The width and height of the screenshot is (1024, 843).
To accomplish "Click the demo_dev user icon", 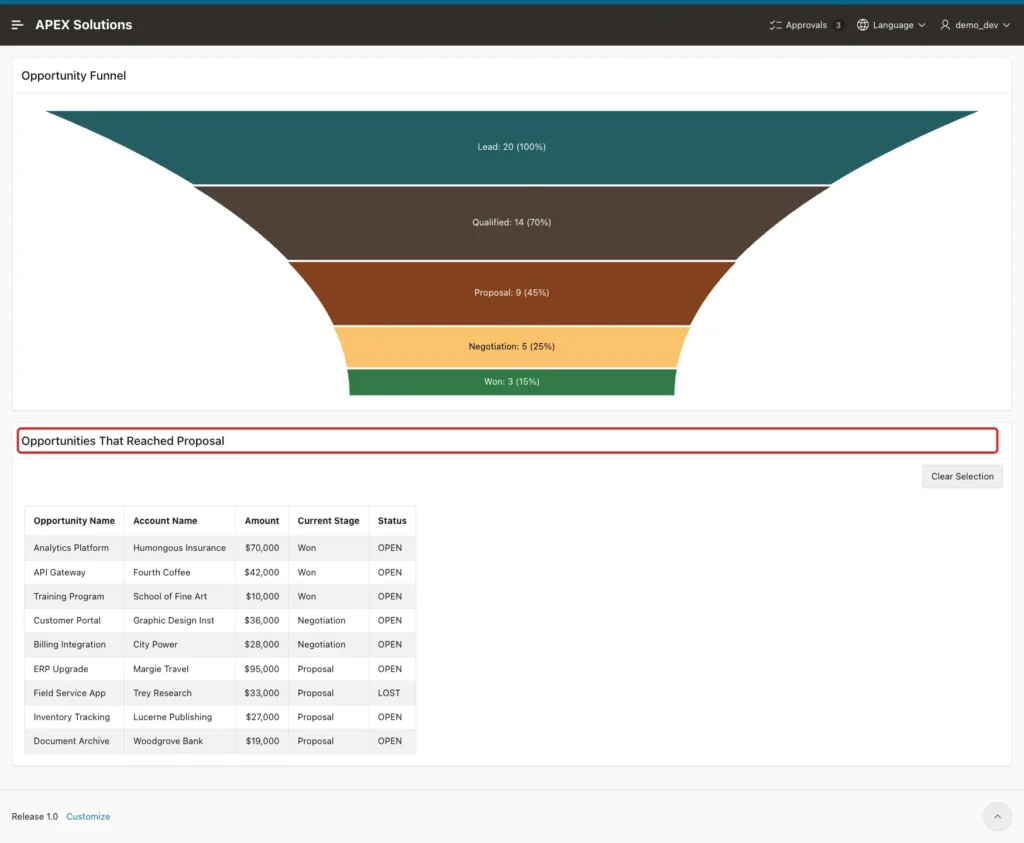I will tap(945, 25).
